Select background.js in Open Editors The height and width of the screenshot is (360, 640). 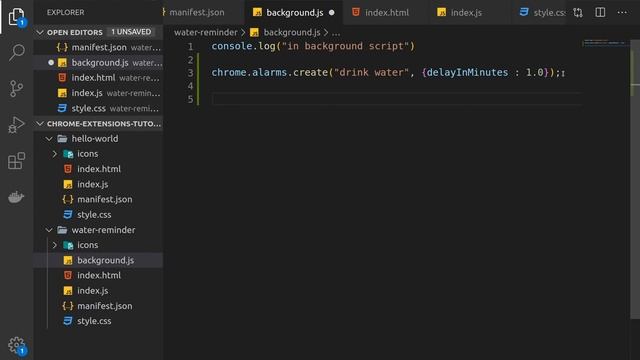click(98, 62)
